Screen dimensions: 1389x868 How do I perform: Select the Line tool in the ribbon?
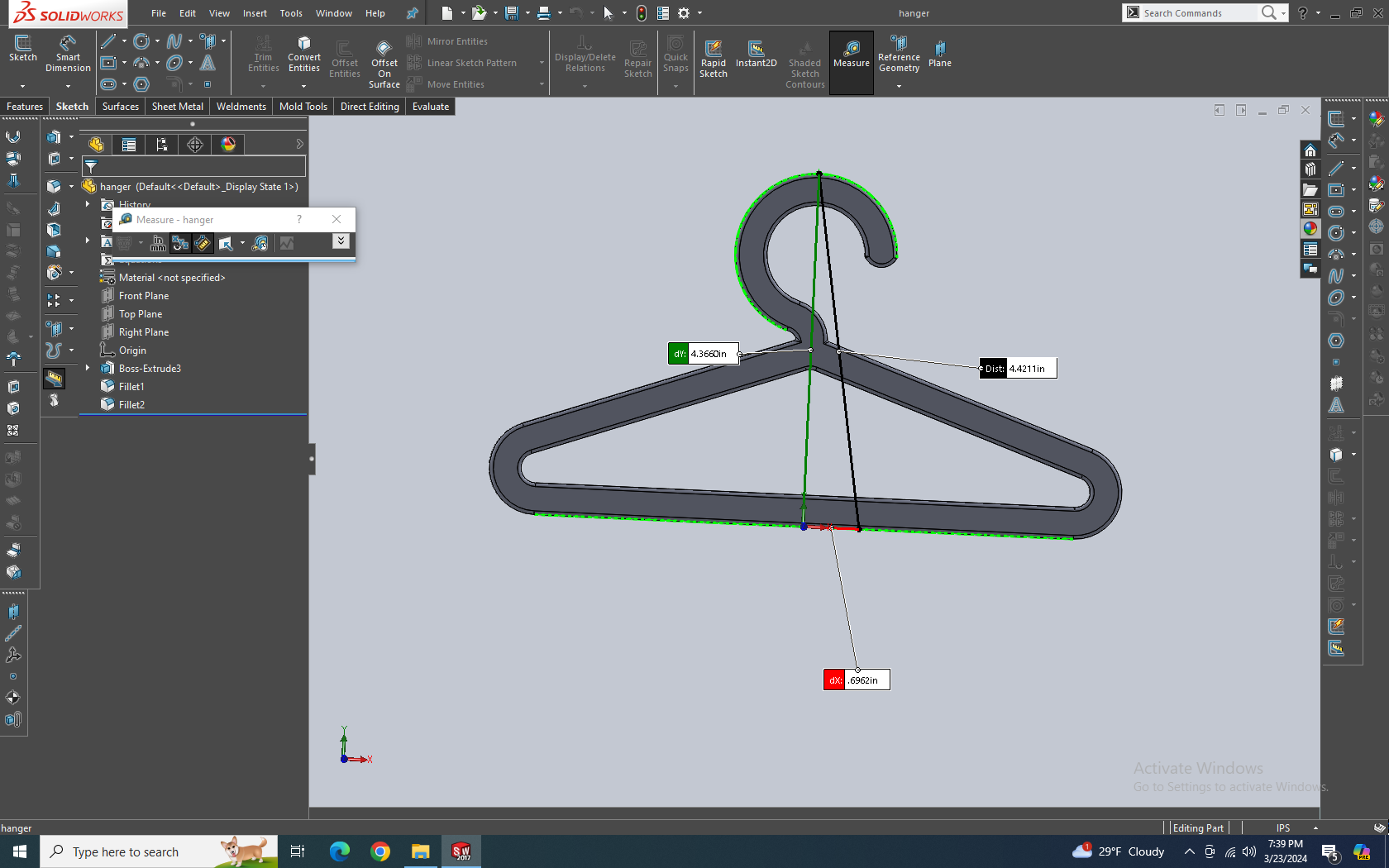(108, 41)
